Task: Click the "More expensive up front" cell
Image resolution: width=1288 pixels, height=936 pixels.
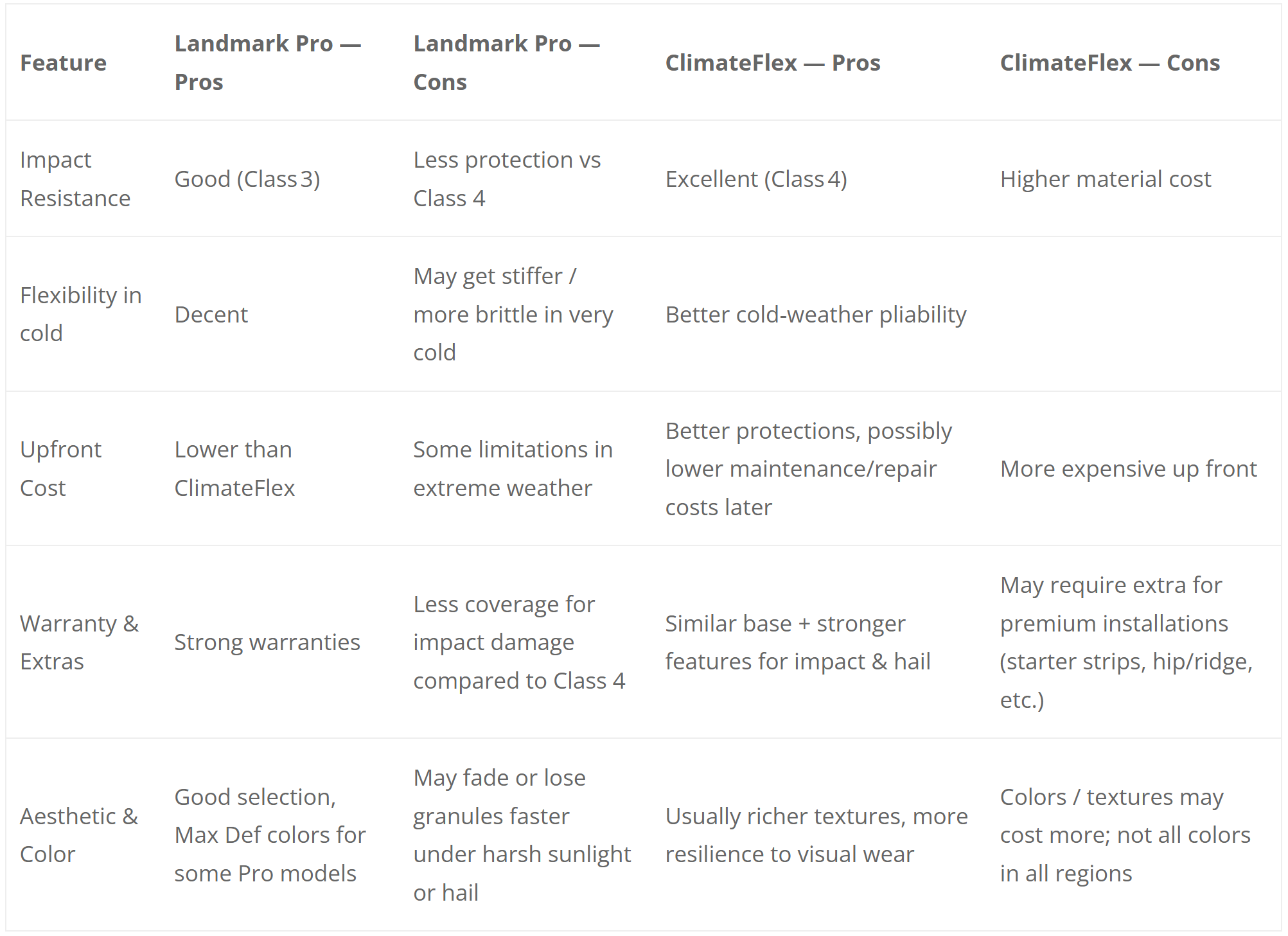Action: pos(1128,469)
